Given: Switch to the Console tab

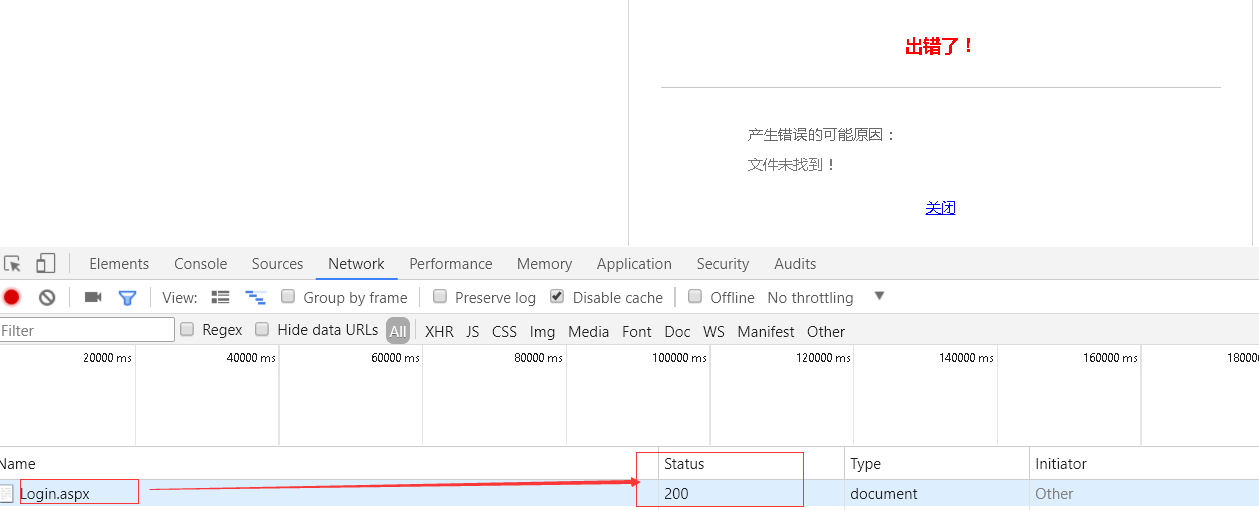Looking at the screenshot, I should (x=200, y=264).
